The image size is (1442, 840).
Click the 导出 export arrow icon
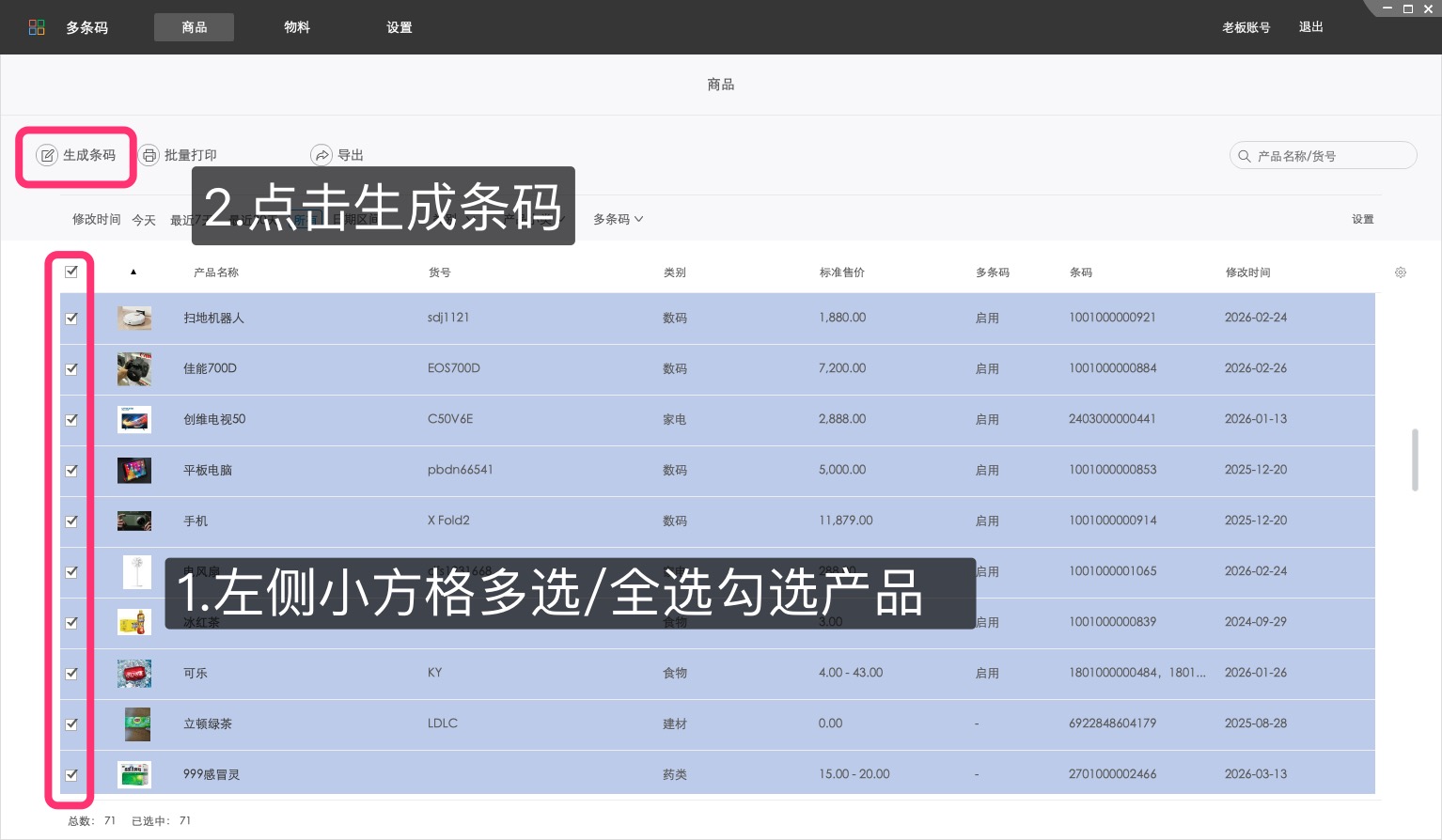322,155
